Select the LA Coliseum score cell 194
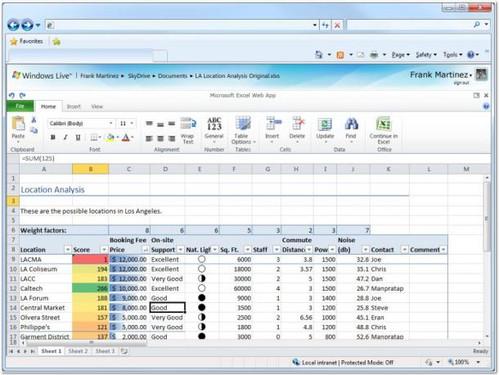This screenshot has width=499, height=375. tap(90, 269)
